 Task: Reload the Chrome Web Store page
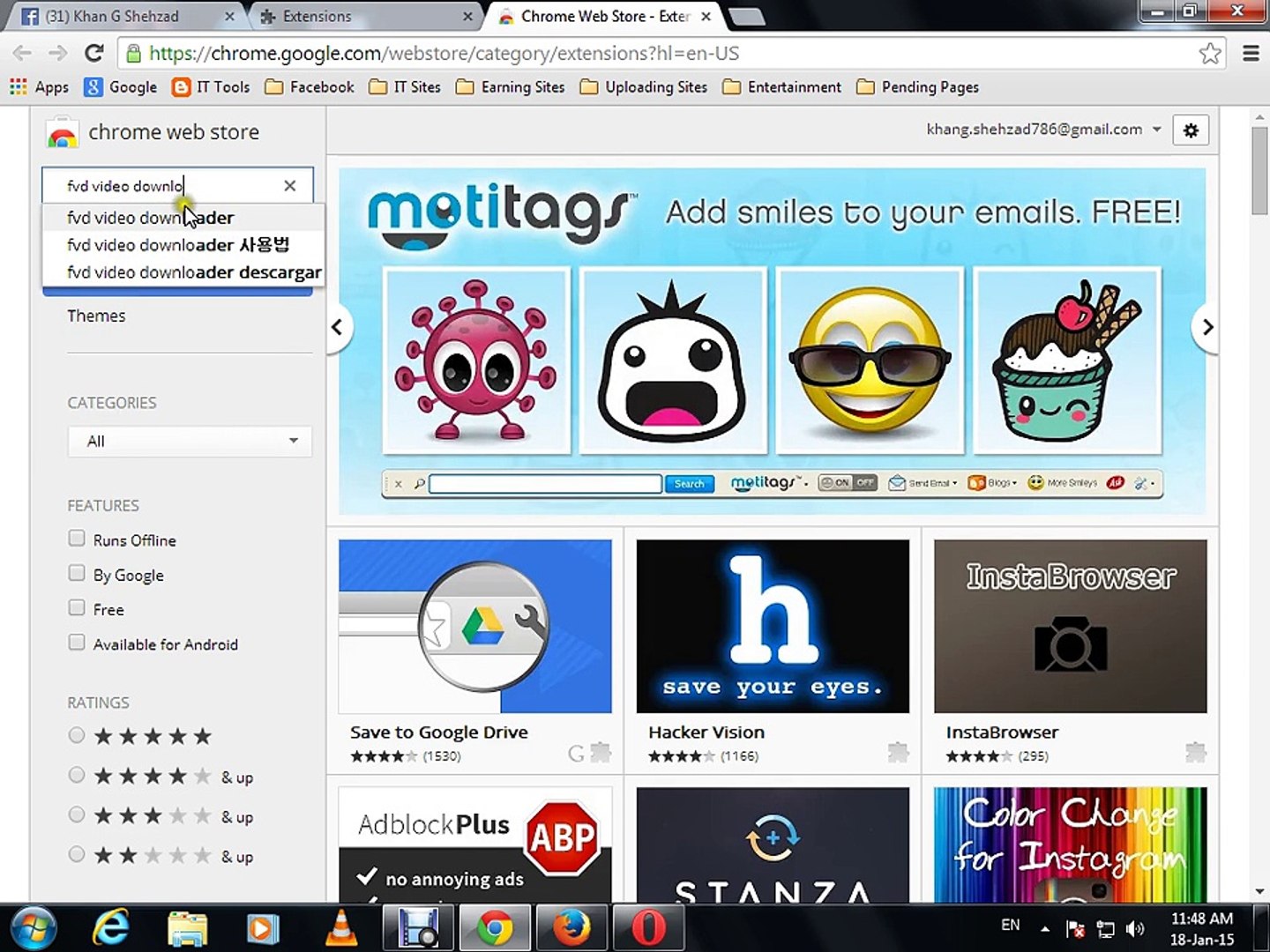[94, 53]
